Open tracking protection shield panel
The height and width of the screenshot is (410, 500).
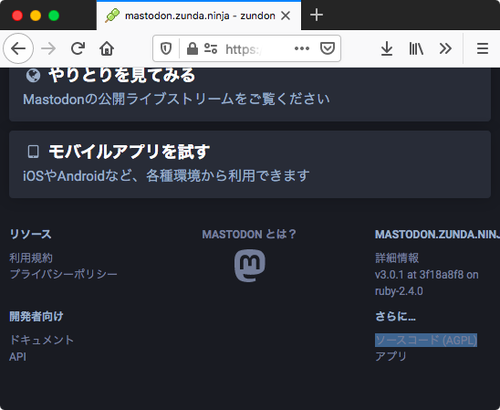tap(166, 49)
